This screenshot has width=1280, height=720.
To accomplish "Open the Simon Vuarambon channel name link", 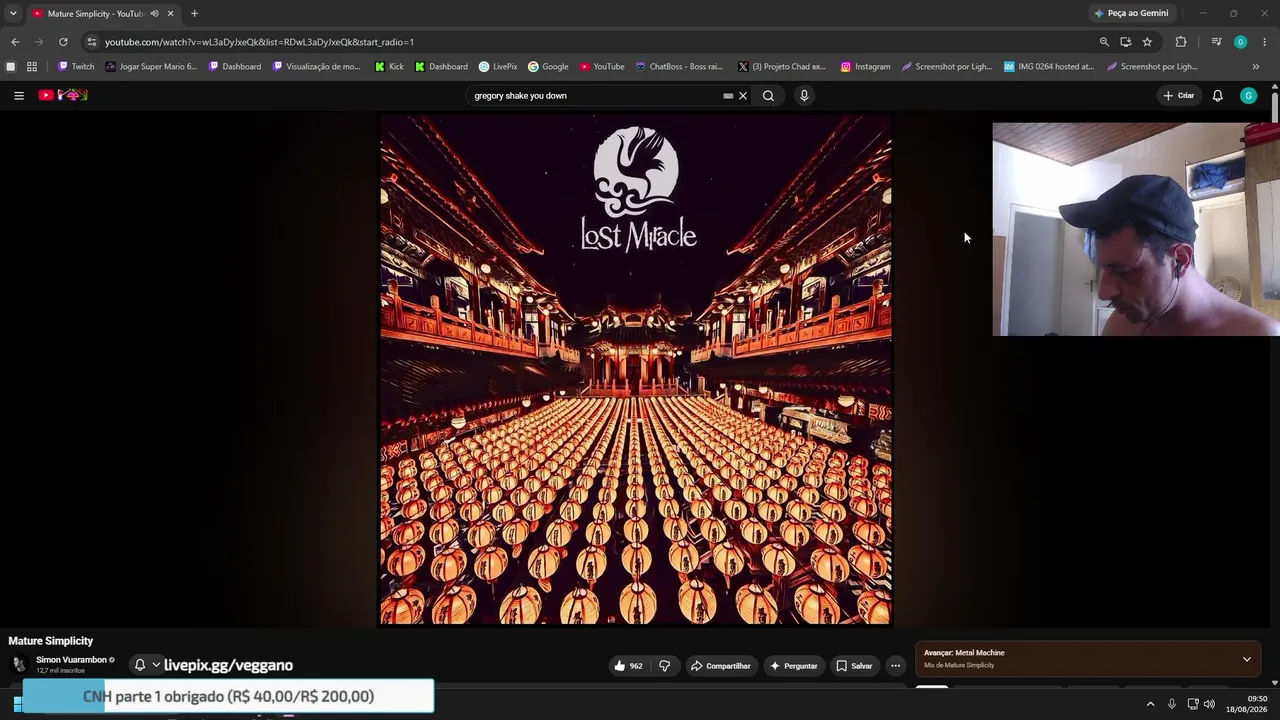I will pos(71,660).
